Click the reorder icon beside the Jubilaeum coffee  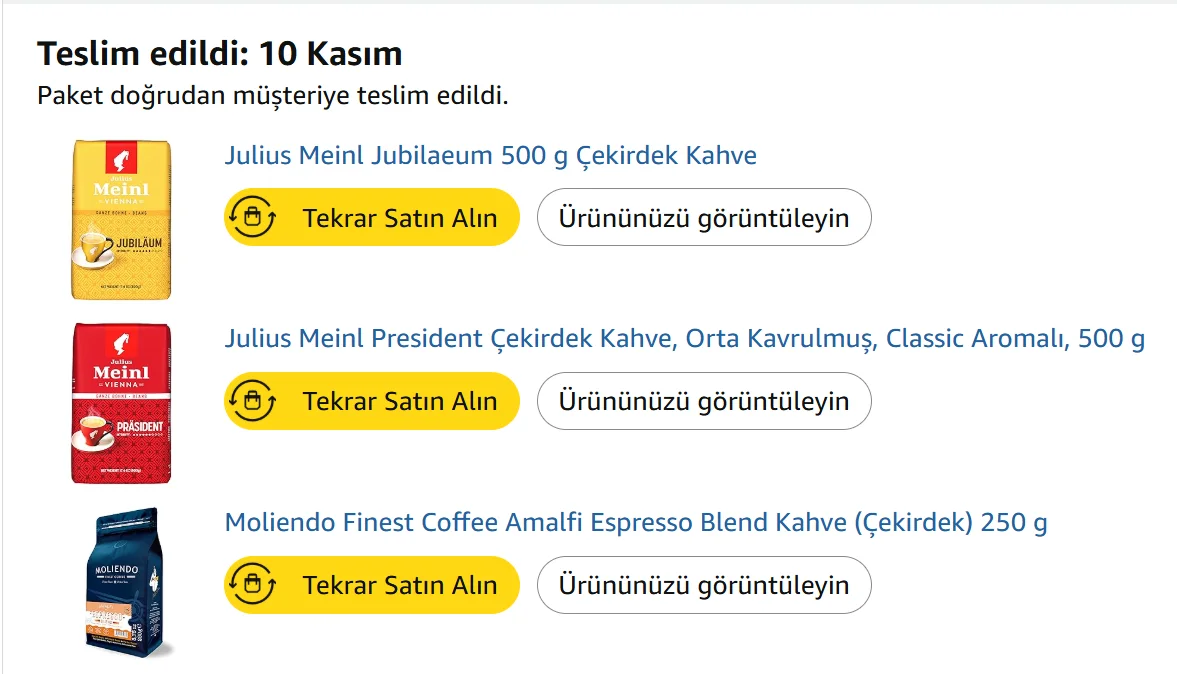pos(252,217)
